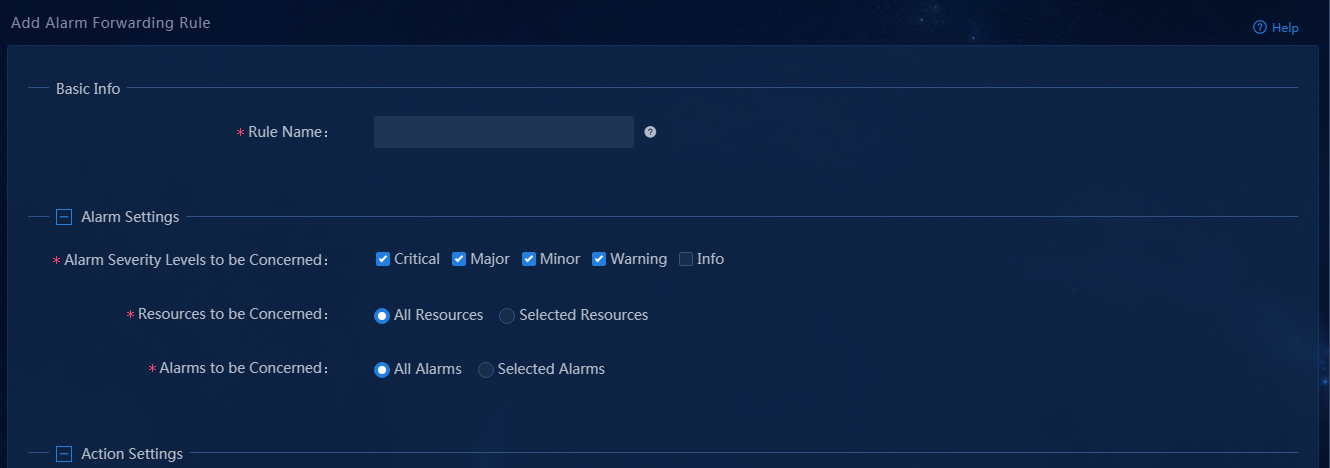The image size is (1330, 468).
Task: Focus the Rule Name input field
Action: [x=504, y=132]
